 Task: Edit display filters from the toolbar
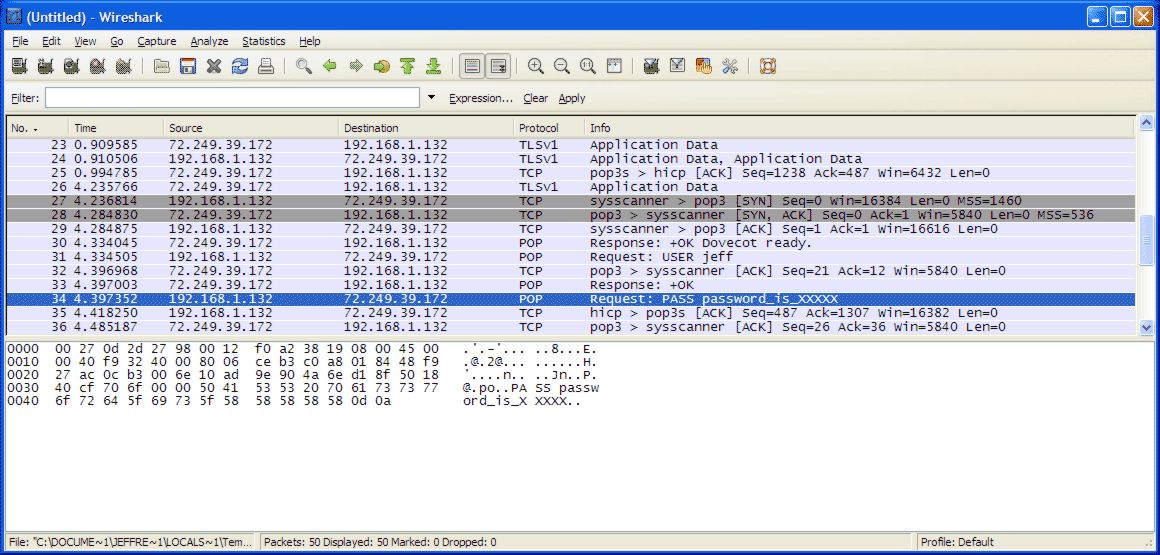(678, 67)
